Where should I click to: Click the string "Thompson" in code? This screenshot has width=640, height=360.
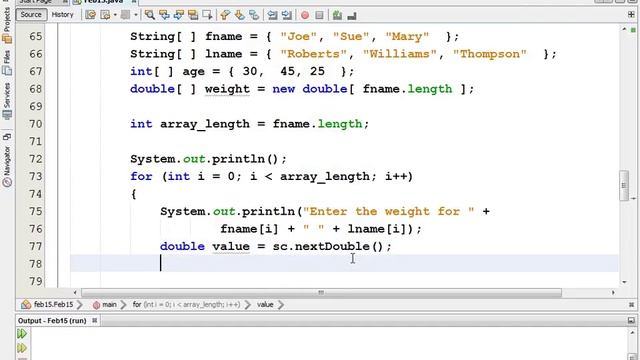coord(490,54)
